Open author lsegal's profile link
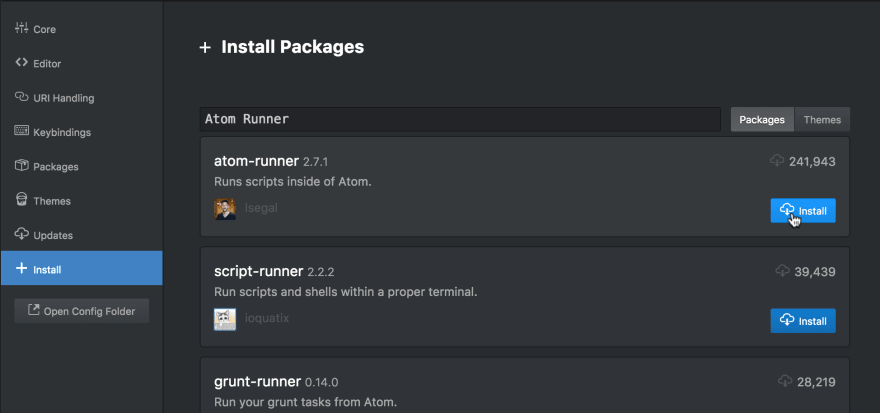 coord(261,208)
